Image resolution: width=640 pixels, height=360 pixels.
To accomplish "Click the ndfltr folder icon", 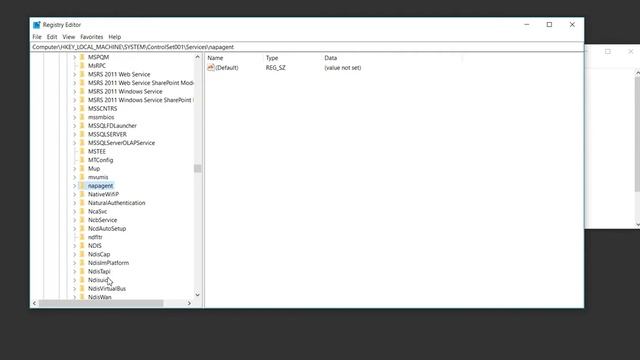I will [x=82, y=237].
